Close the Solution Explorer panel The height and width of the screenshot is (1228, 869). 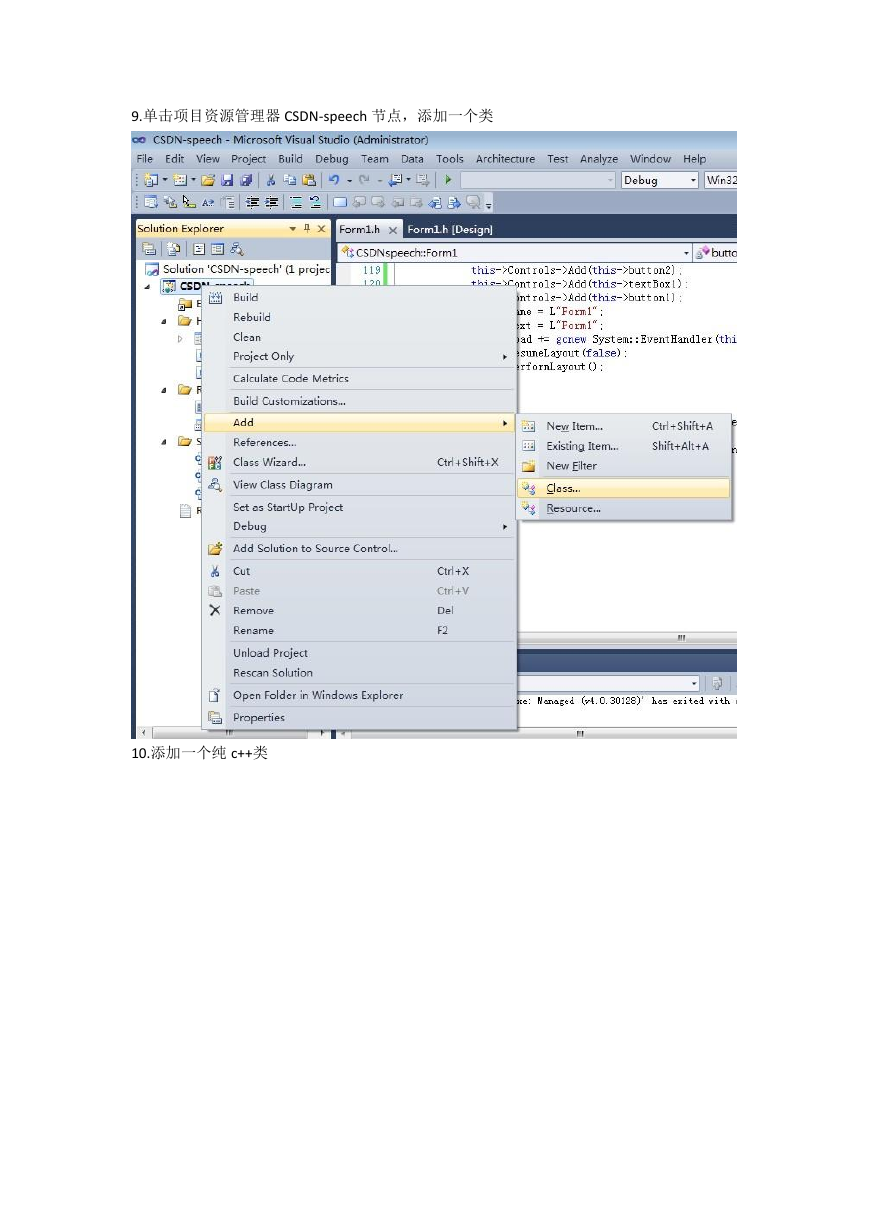(321, 229)
